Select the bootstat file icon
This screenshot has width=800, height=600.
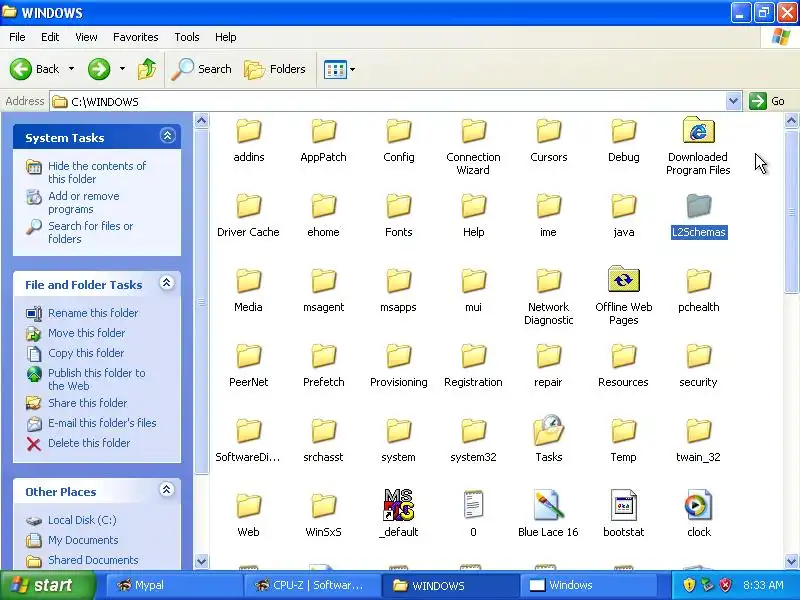click(623, 513)
